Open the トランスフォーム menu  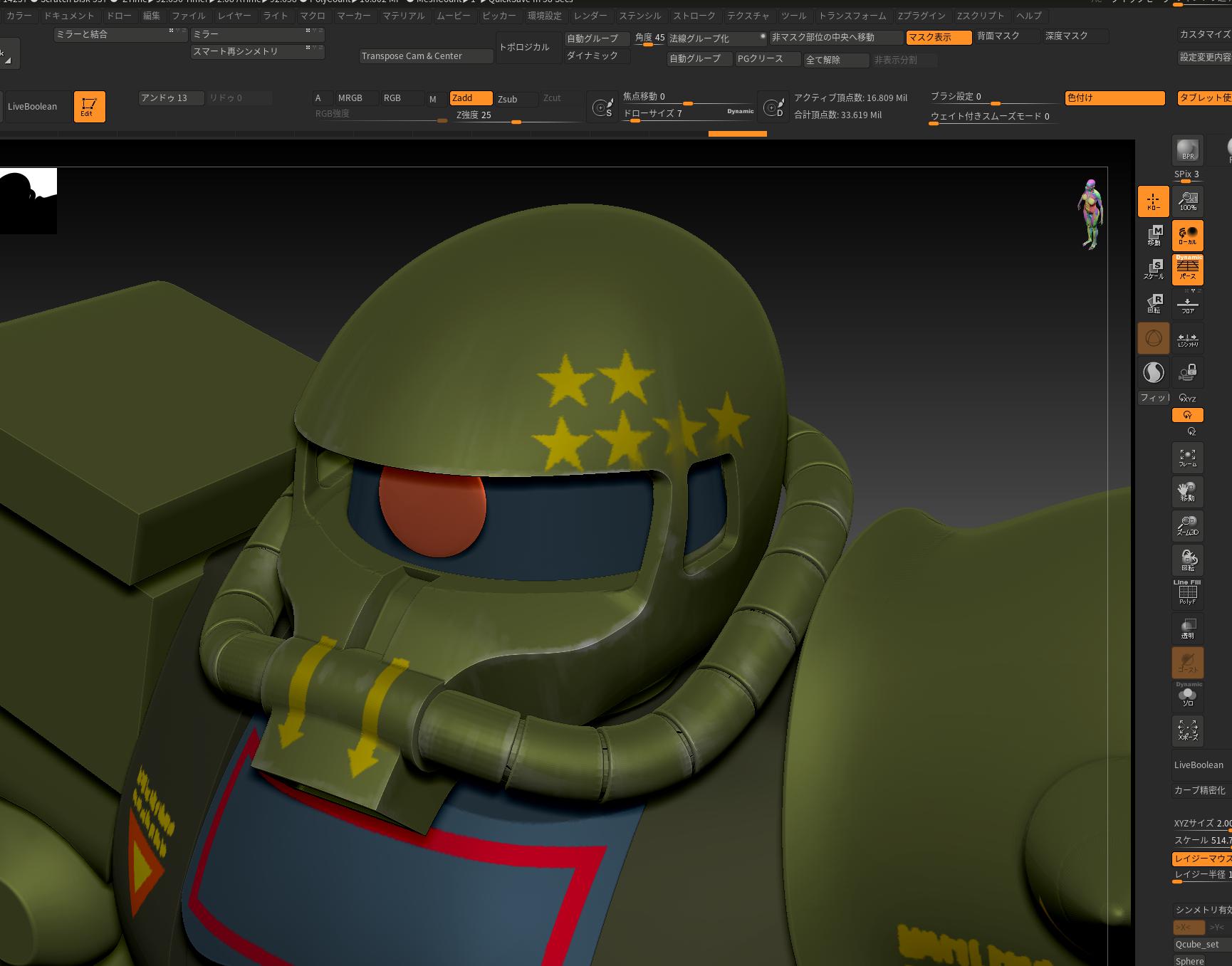click(852, 15)
